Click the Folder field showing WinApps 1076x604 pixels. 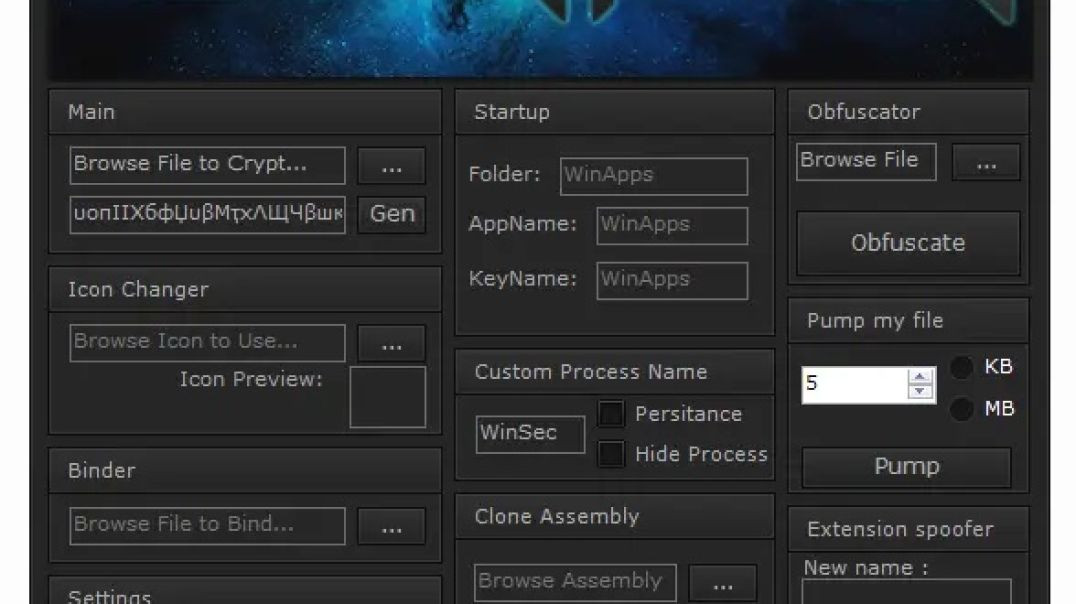[x=654, y=175]
